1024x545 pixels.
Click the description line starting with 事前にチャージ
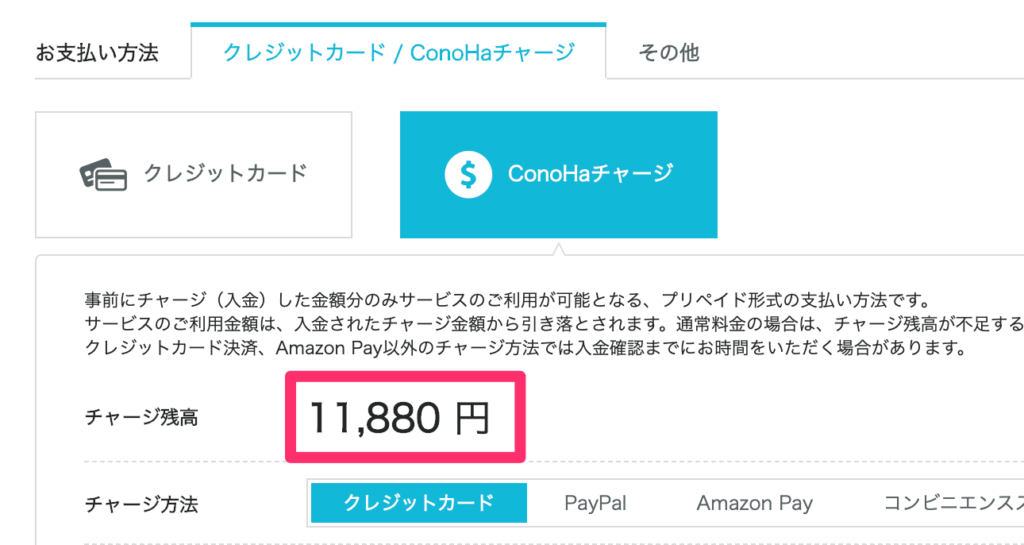pos(507,301)
